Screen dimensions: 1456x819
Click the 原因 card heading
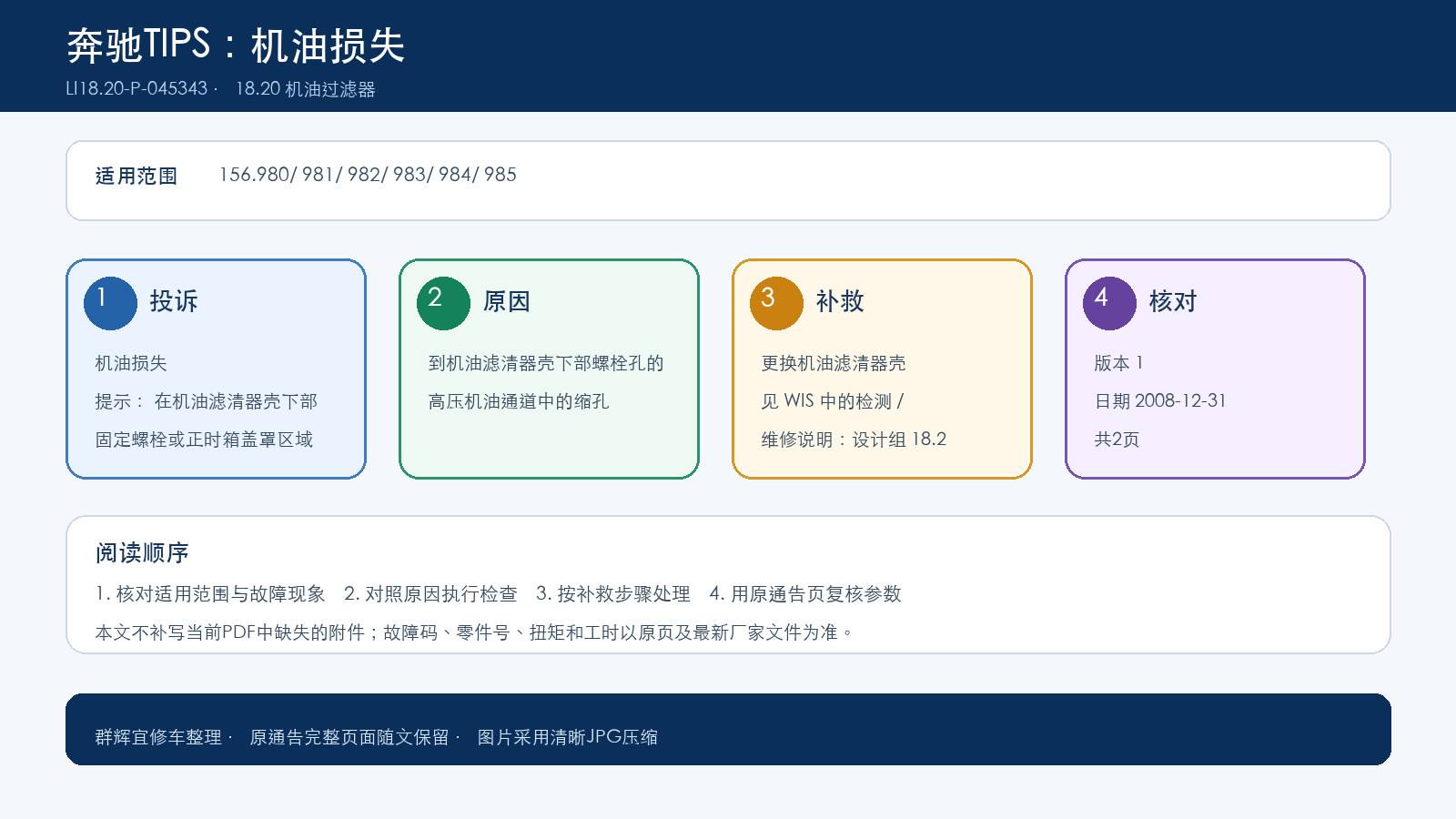(x=507, y=301)
